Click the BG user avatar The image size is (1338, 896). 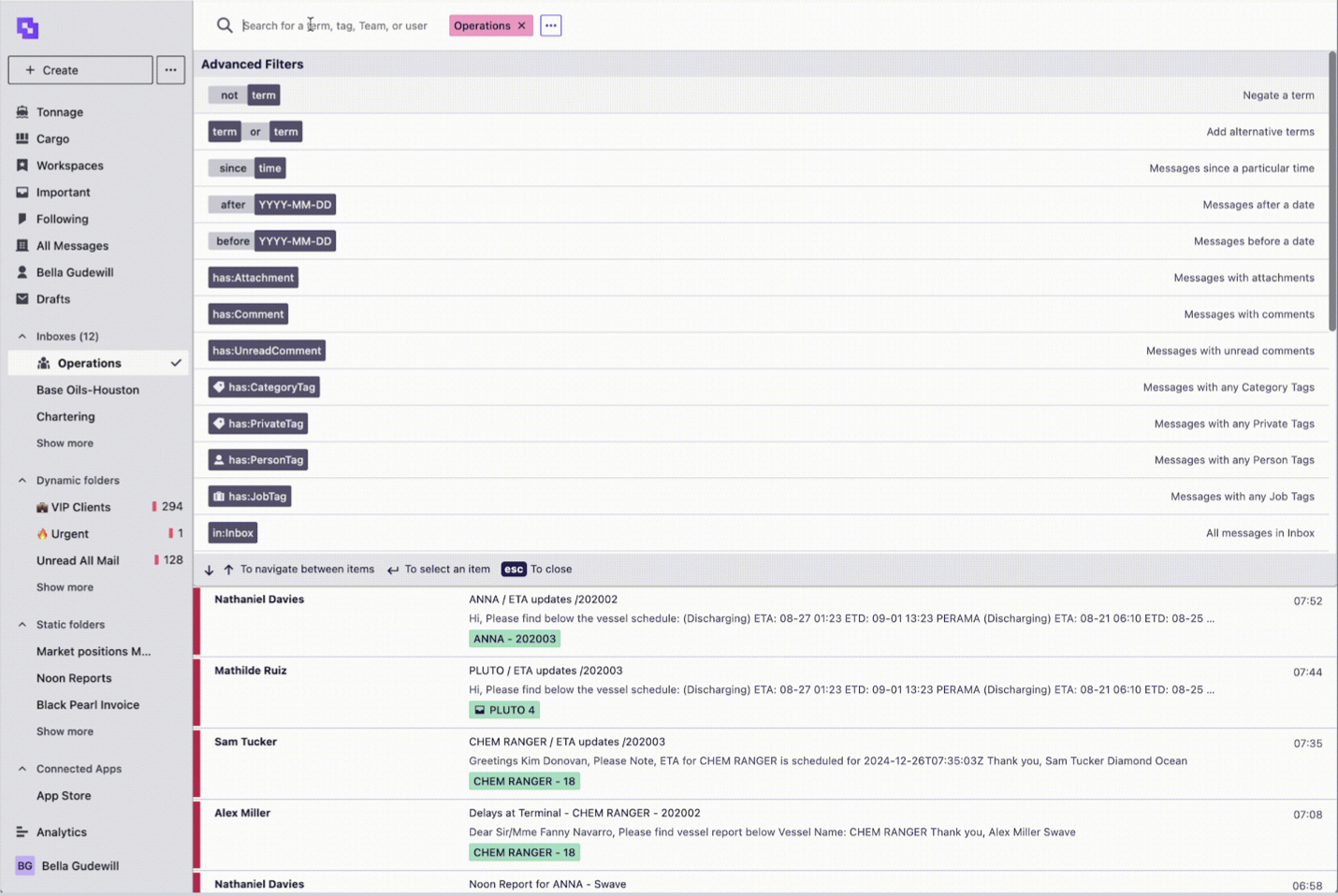pos(25,866)
